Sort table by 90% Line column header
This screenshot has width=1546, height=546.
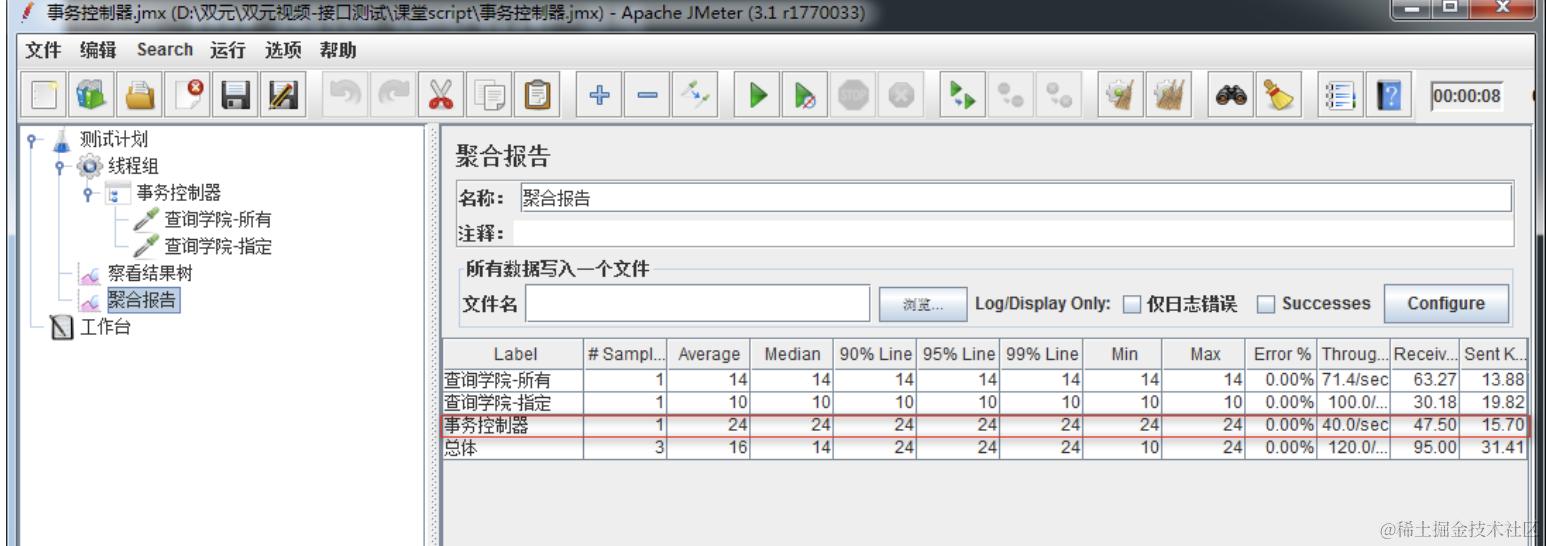click(873, 354)
